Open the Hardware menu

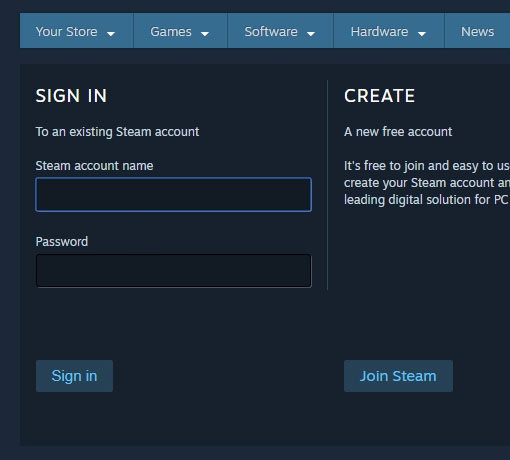(x=389, y=31)
